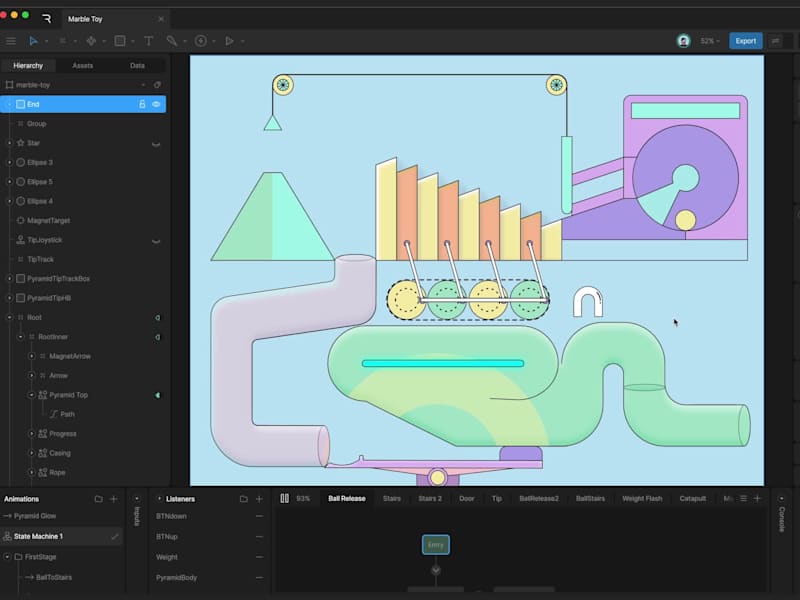Click the user avatar icon

pyautogui.click(x=683, y=41)
